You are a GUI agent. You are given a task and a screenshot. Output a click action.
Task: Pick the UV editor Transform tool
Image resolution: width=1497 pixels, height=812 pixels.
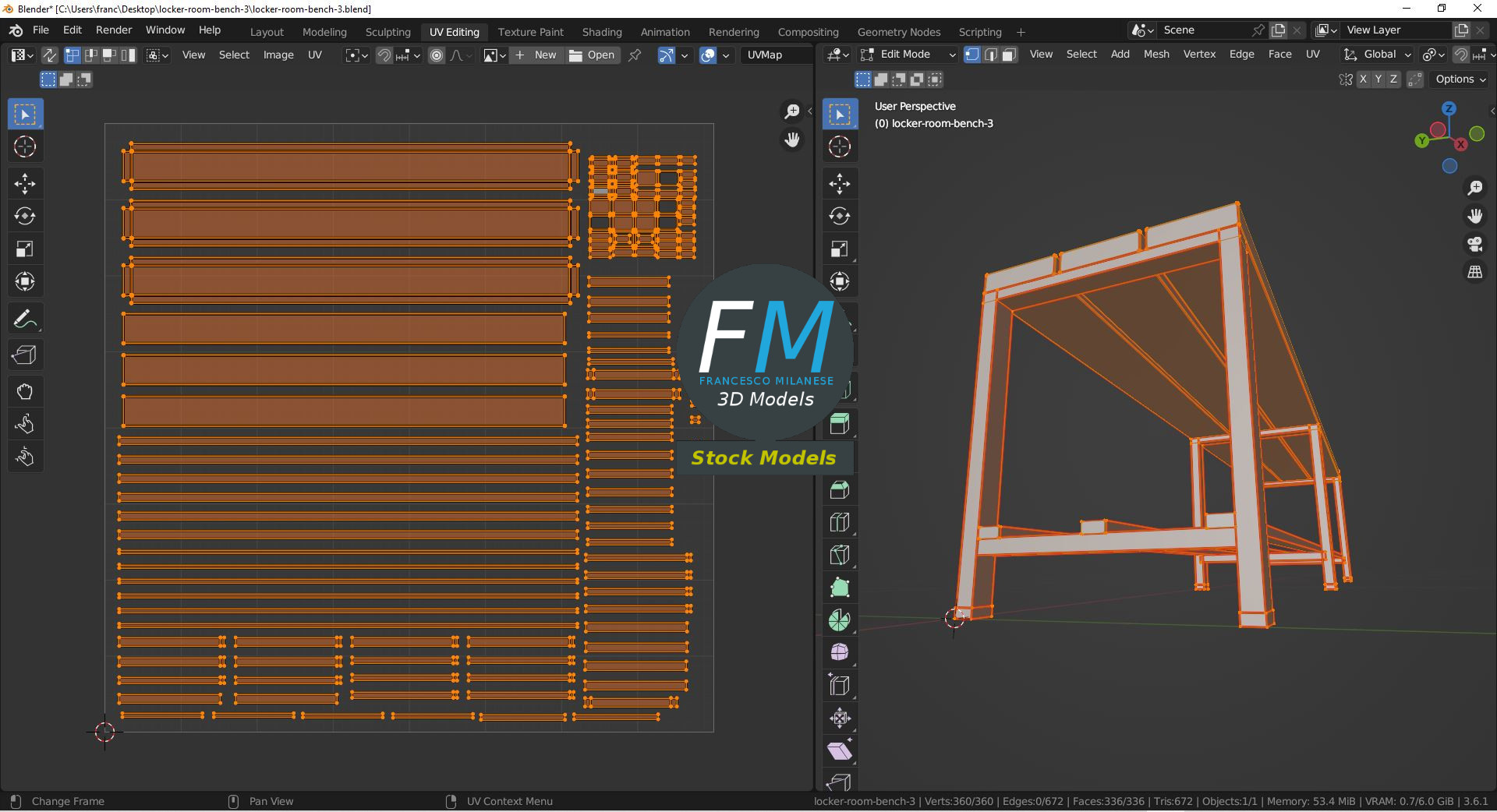tap(25, 281)
